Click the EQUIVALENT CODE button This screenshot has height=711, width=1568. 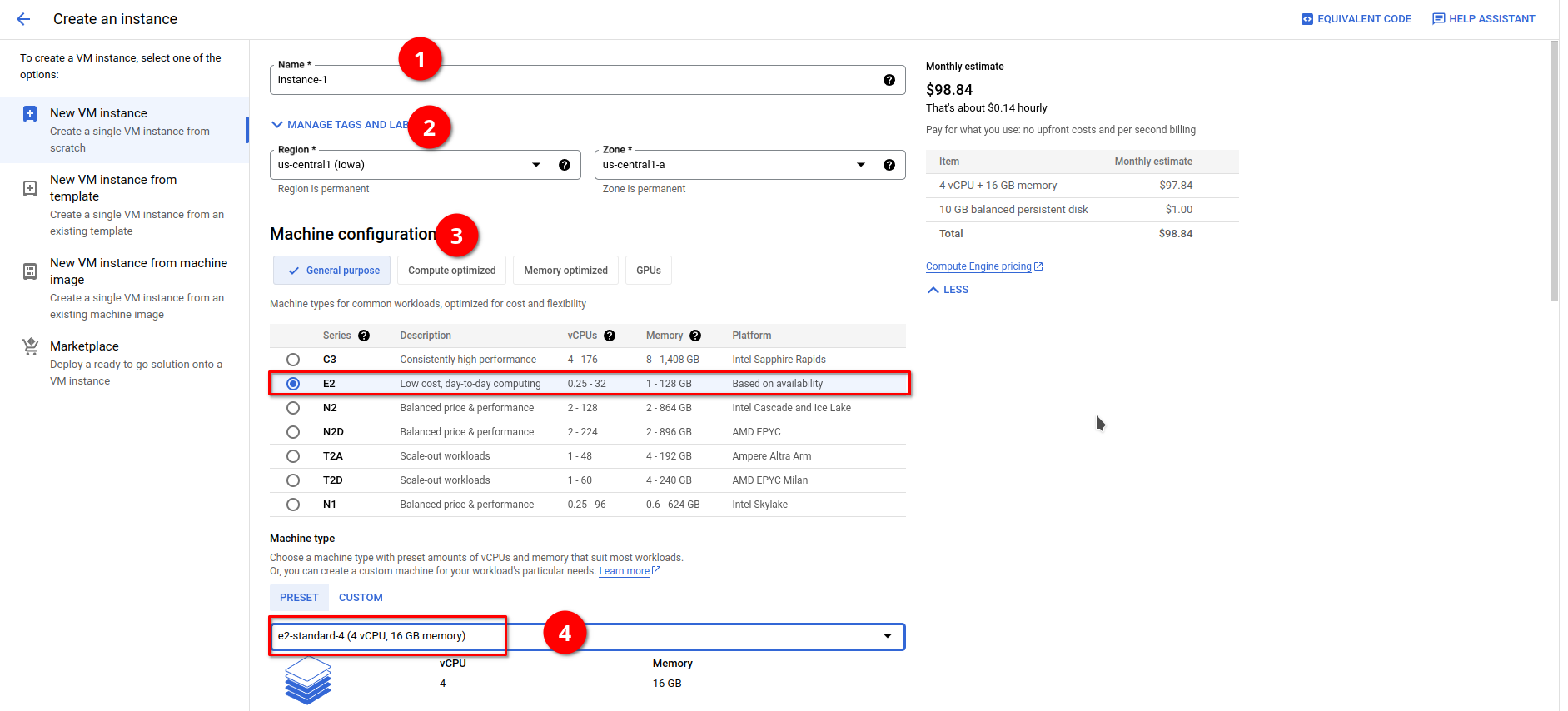tap(1356, 19)
